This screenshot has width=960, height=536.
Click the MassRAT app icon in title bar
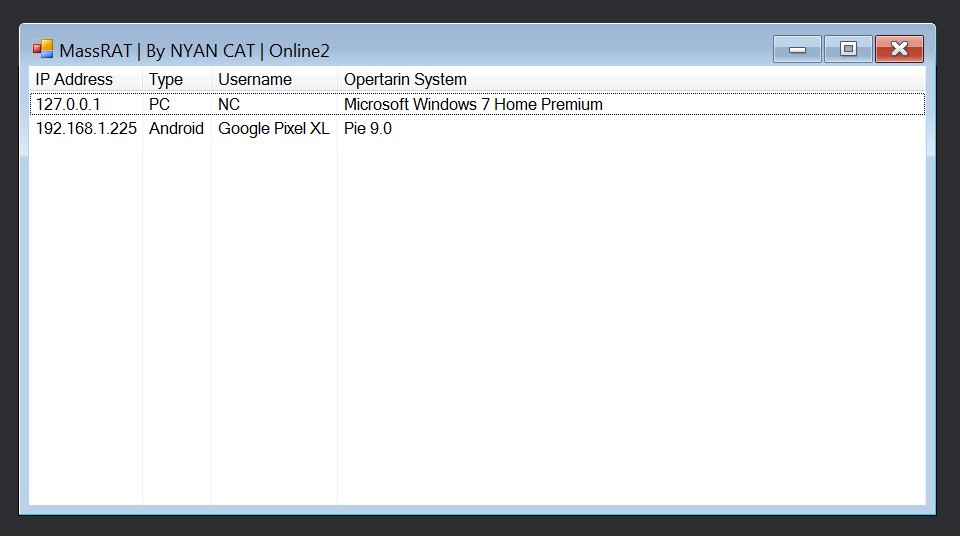(x=43, y=49)
